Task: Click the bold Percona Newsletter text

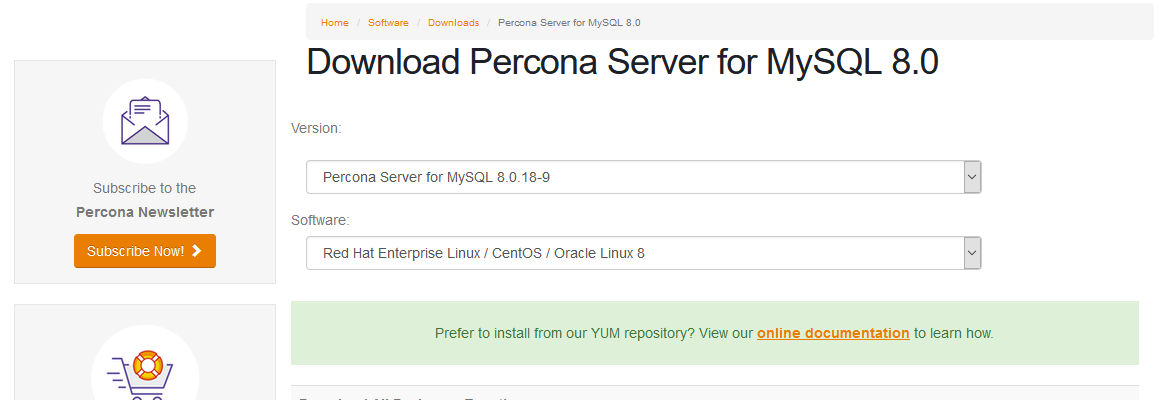Action: point(145,212)
